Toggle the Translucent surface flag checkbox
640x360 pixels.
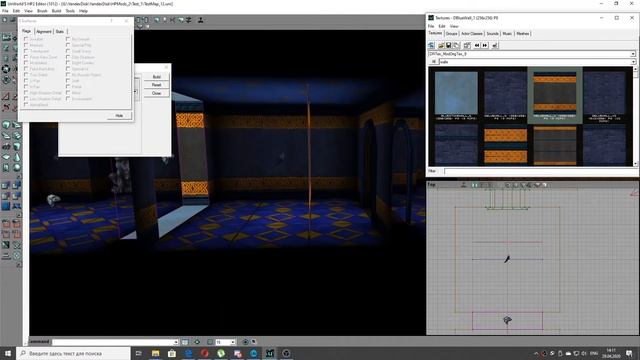coord(26,51)
